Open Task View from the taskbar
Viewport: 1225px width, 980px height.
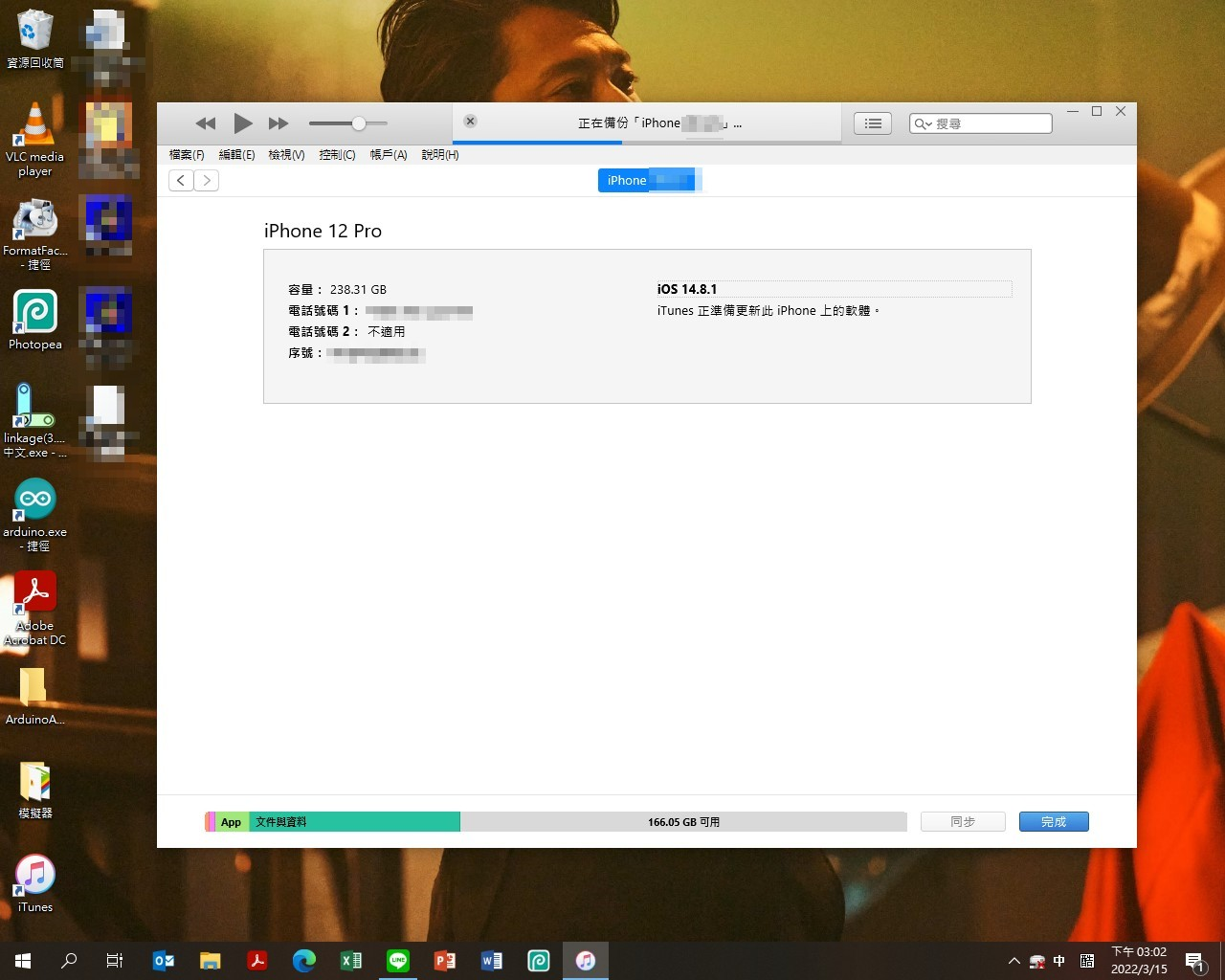pos(115,961)
